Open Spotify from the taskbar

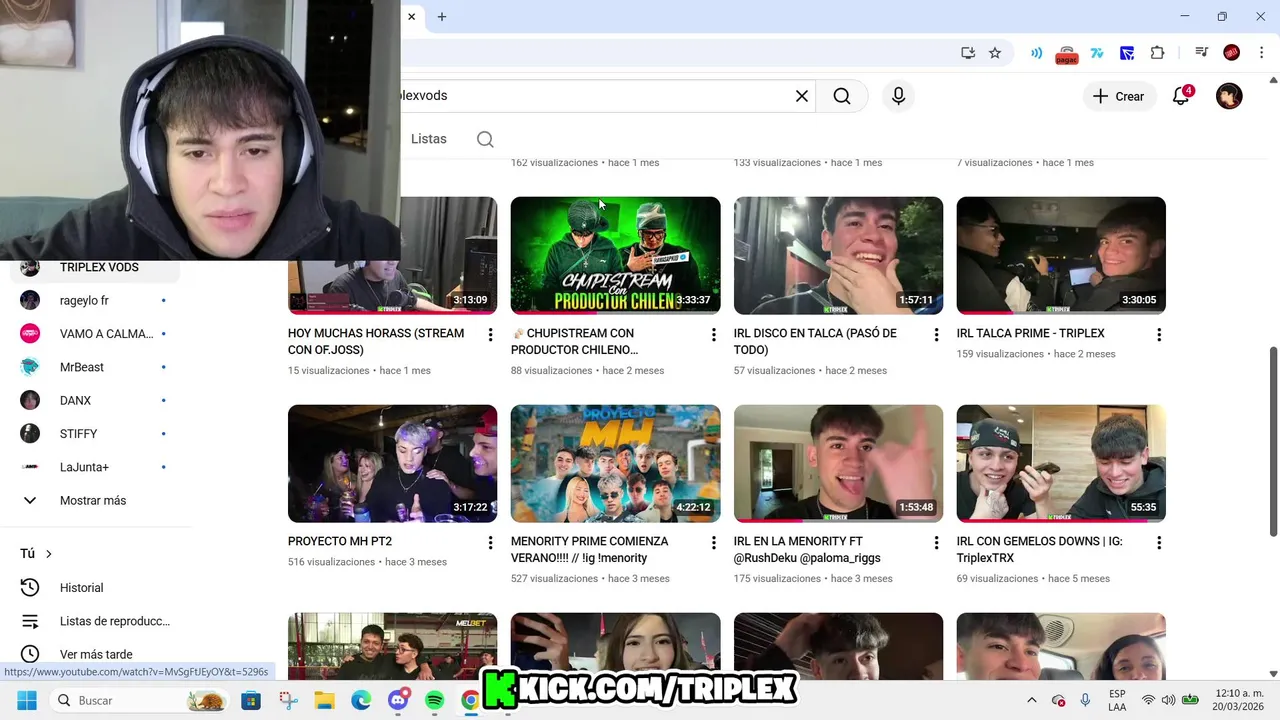[435, 700]
